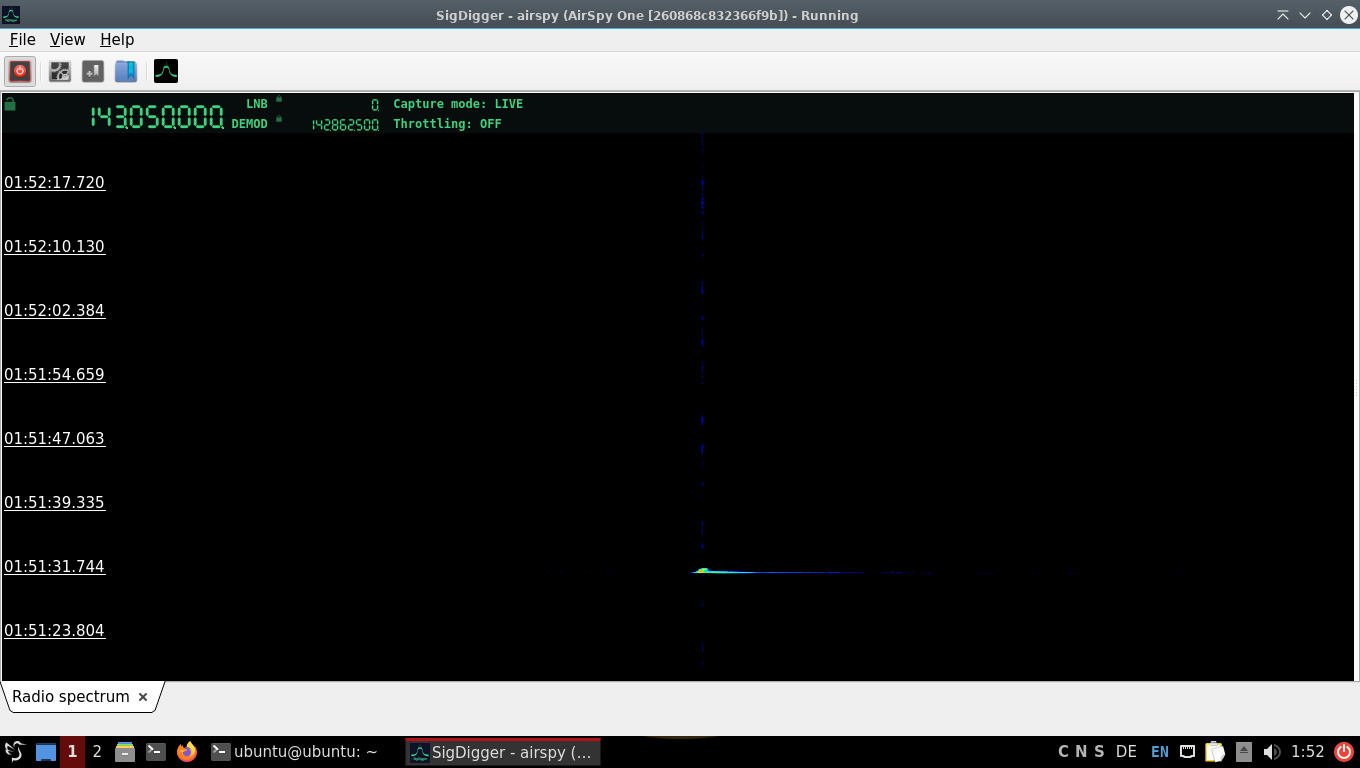
Task: Stop the capture with the red power button
Action: (20, 71)
